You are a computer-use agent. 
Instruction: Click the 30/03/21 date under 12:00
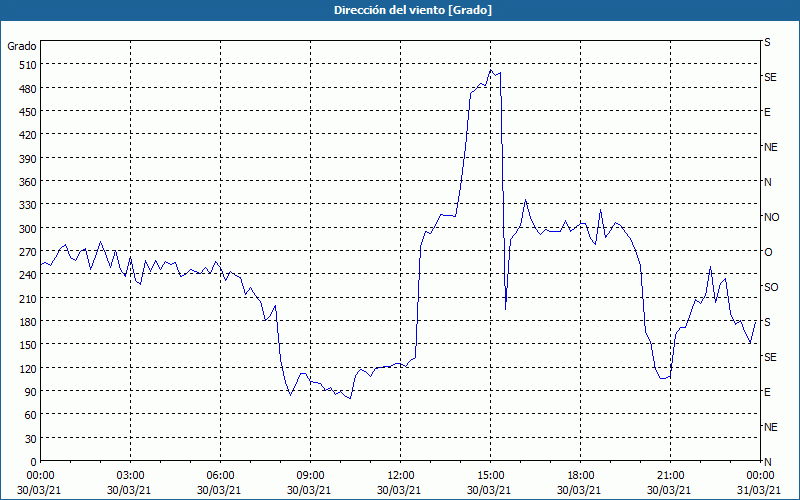pyautogui.click(x=399, y=490)
